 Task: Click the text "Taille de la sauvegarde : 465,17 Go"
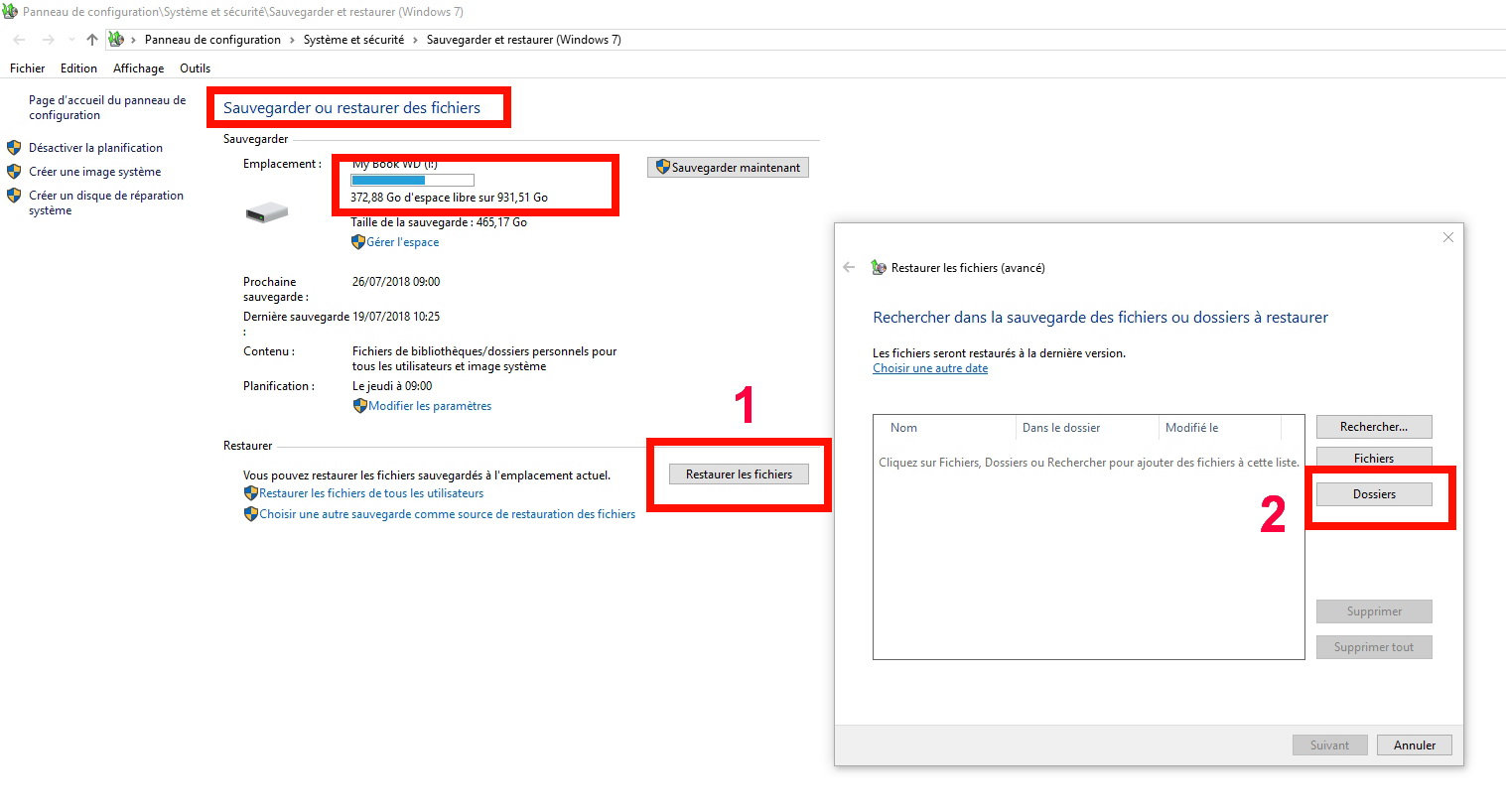(439, 222)
